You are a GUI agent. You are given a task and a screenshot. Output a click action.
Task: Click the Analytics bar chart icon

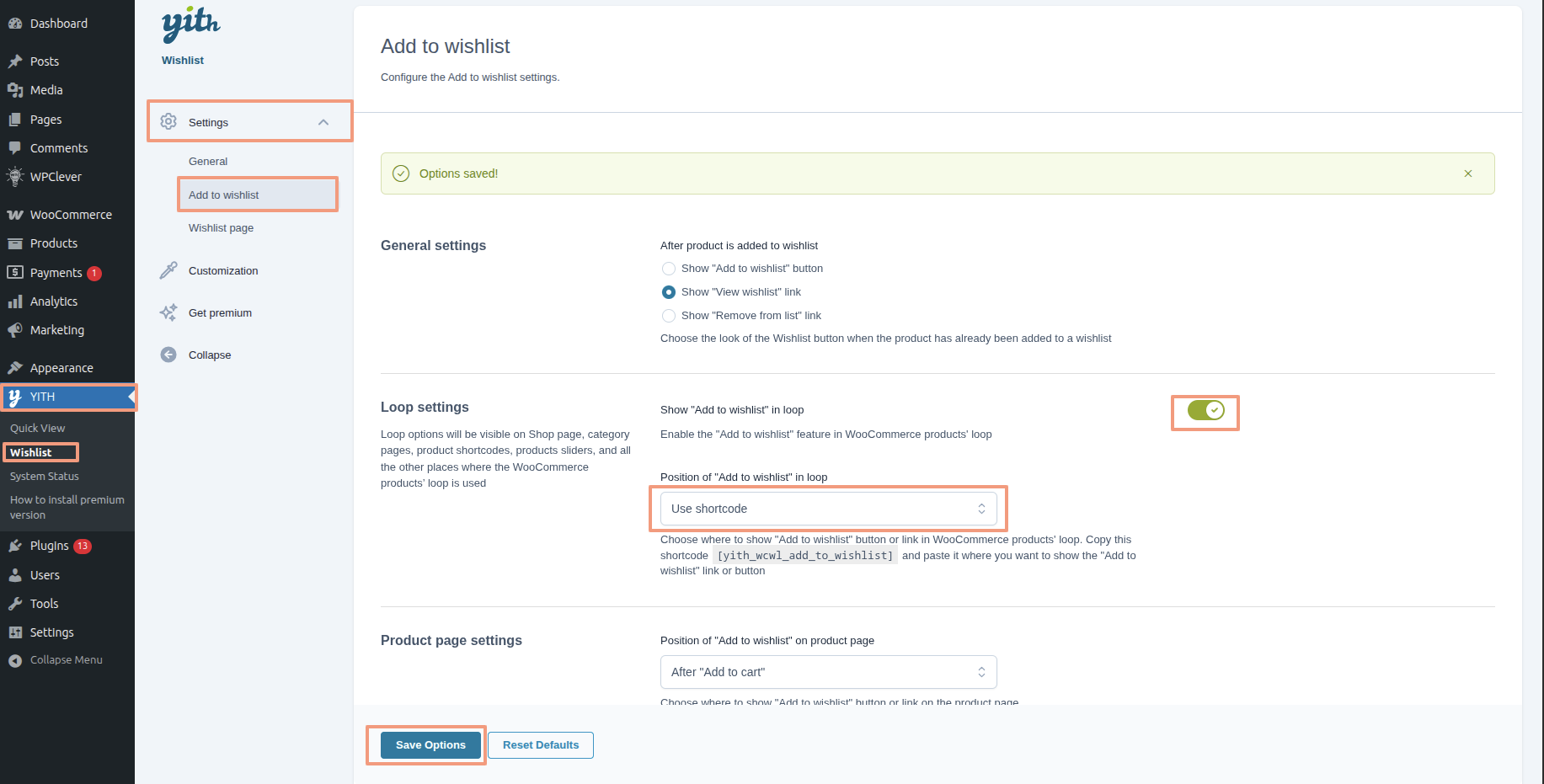(x=15, y=301)
